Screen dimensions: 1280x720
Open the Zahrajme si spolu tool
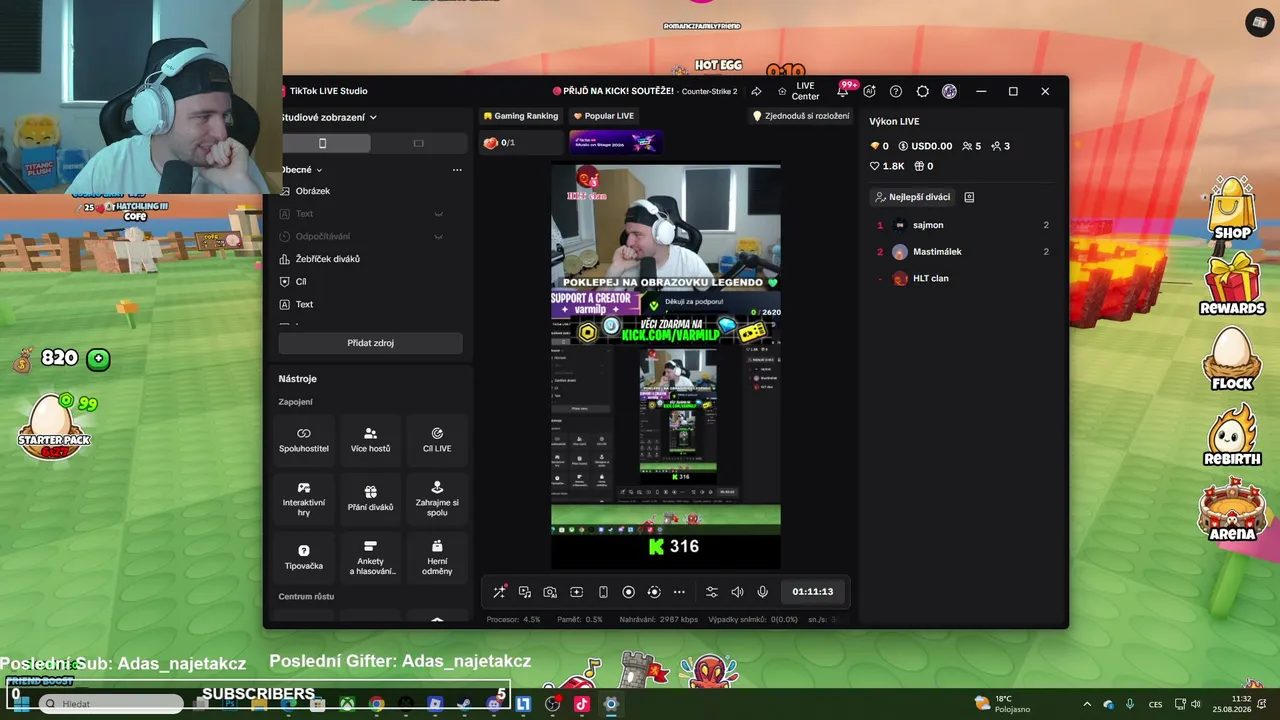tap(437, 499)
